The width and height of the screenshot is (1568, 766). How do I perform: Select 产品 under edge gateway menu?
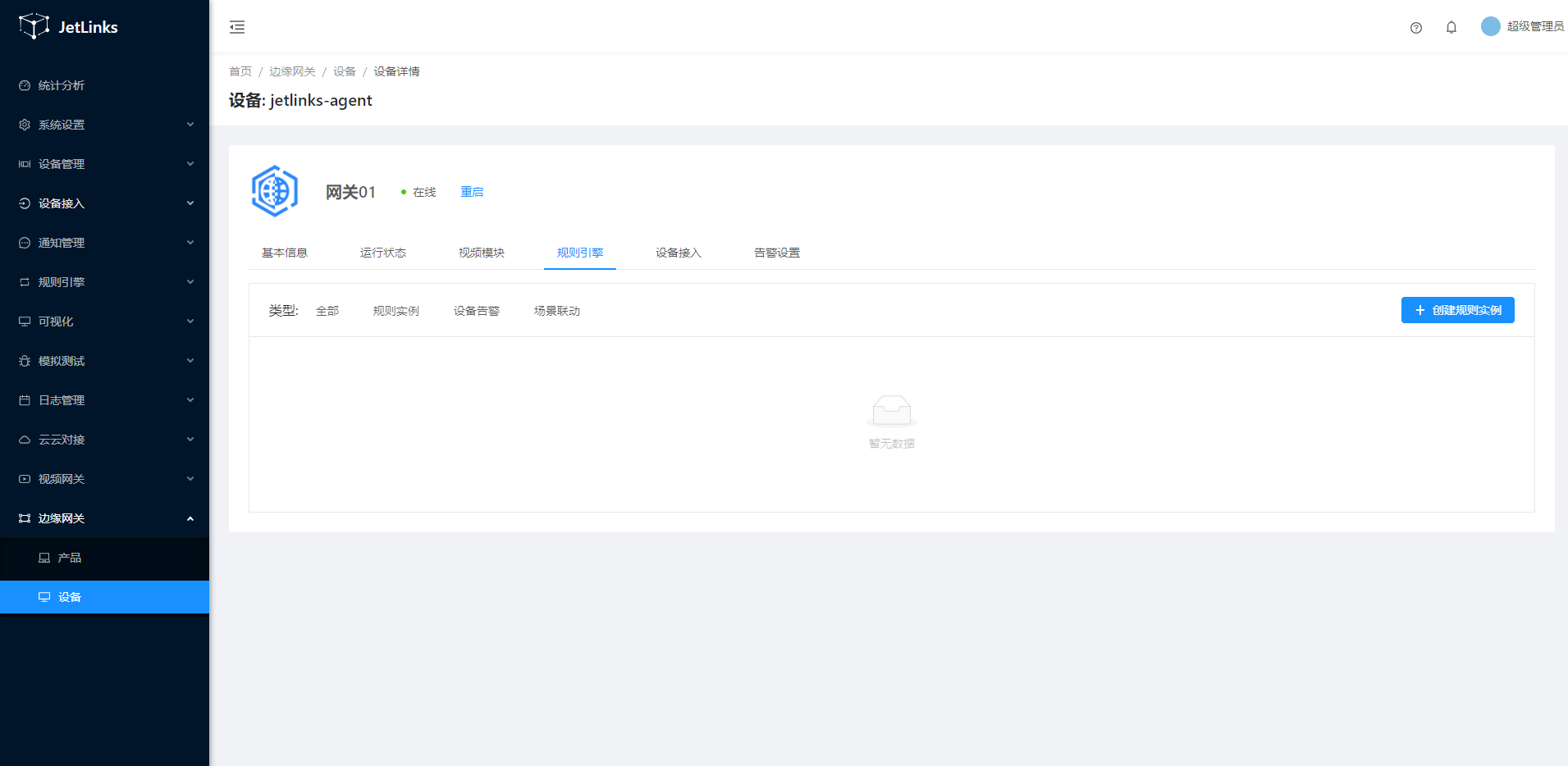[x=70, y=558]
